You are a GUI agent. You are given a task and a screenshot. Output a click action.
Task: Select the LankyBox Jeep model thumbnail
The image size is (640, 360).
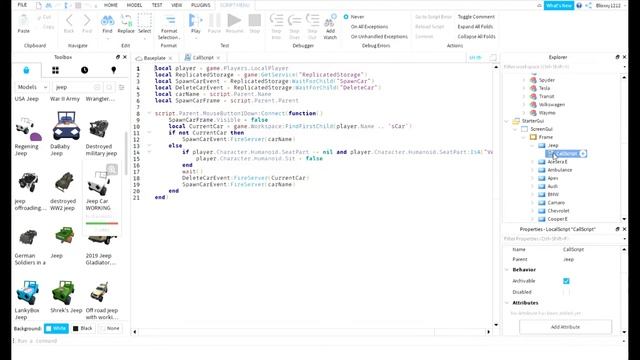[x=27, y=293]
